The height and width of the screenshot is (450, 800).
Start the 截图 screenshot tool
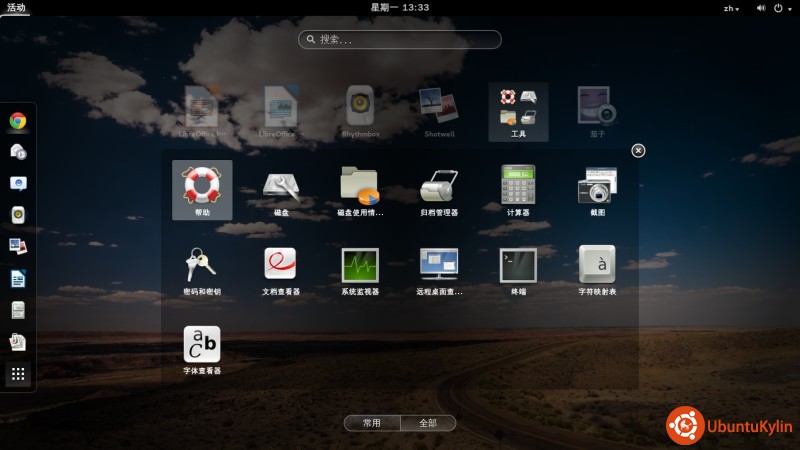(598, 187)
